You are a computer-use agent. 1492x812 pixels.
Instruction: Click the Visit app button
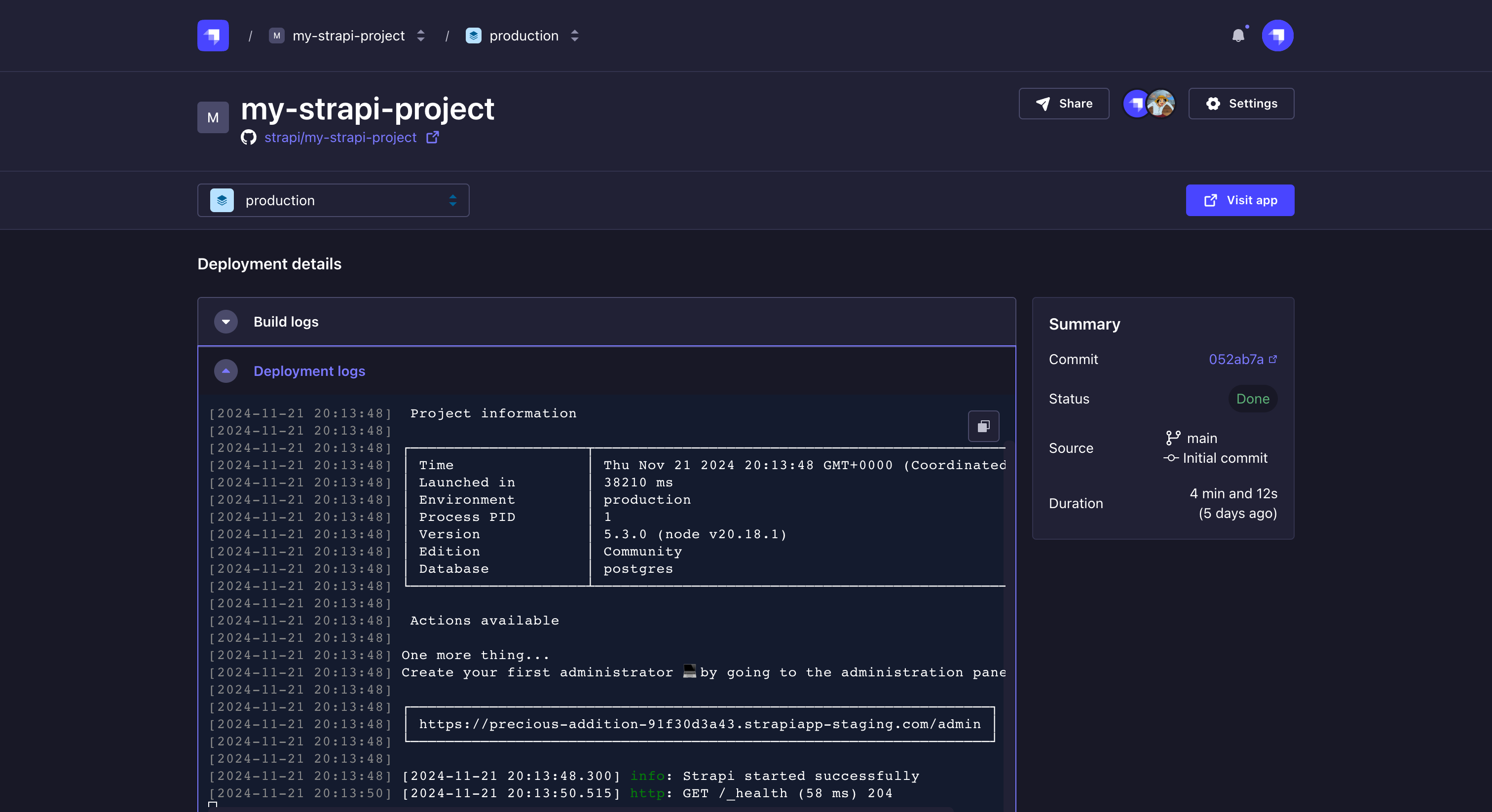(1239, 200)
